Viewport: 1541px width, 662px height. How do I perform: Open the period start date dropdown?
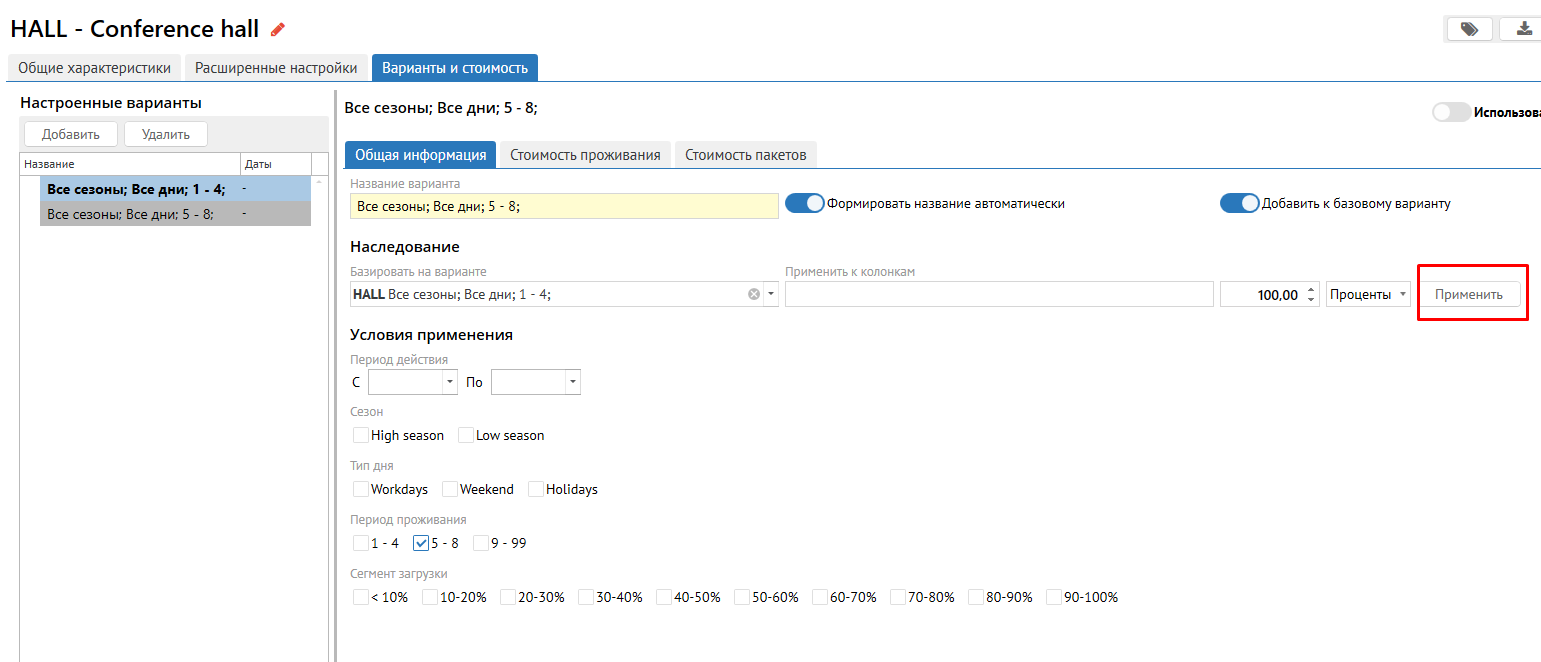click(x=449, y=382)
